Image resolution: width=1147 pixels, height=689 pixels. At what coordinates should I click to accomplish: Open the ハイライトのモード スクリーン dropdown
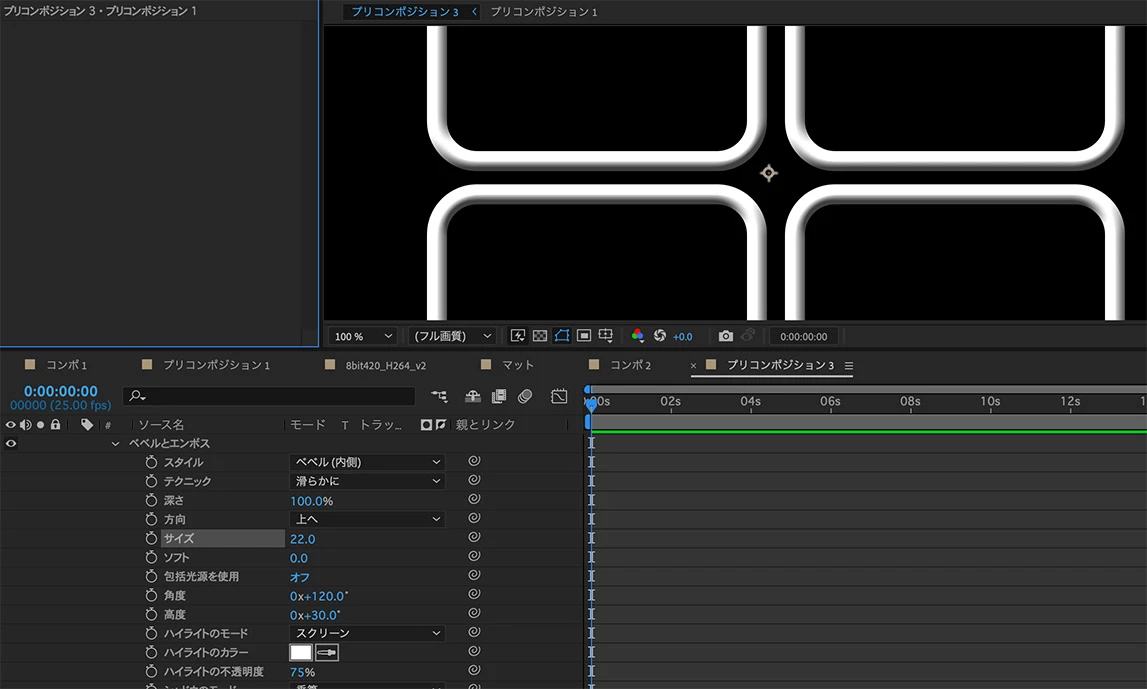(367, 633)
